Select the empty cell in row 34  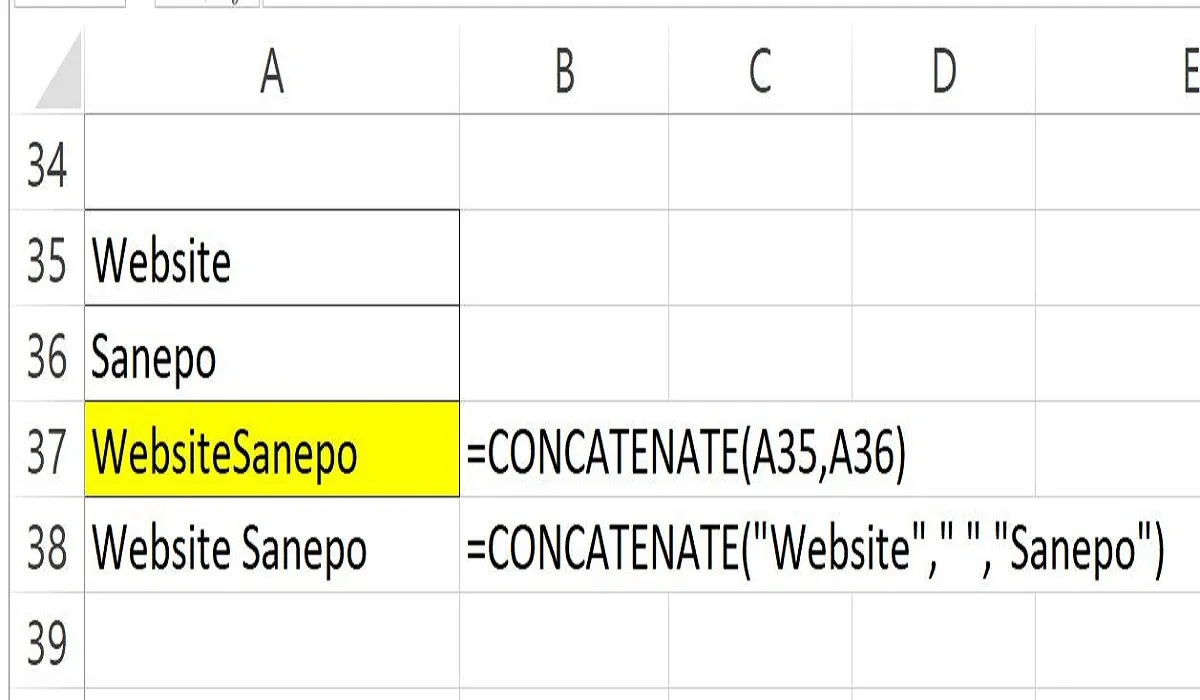coord(270,166)
